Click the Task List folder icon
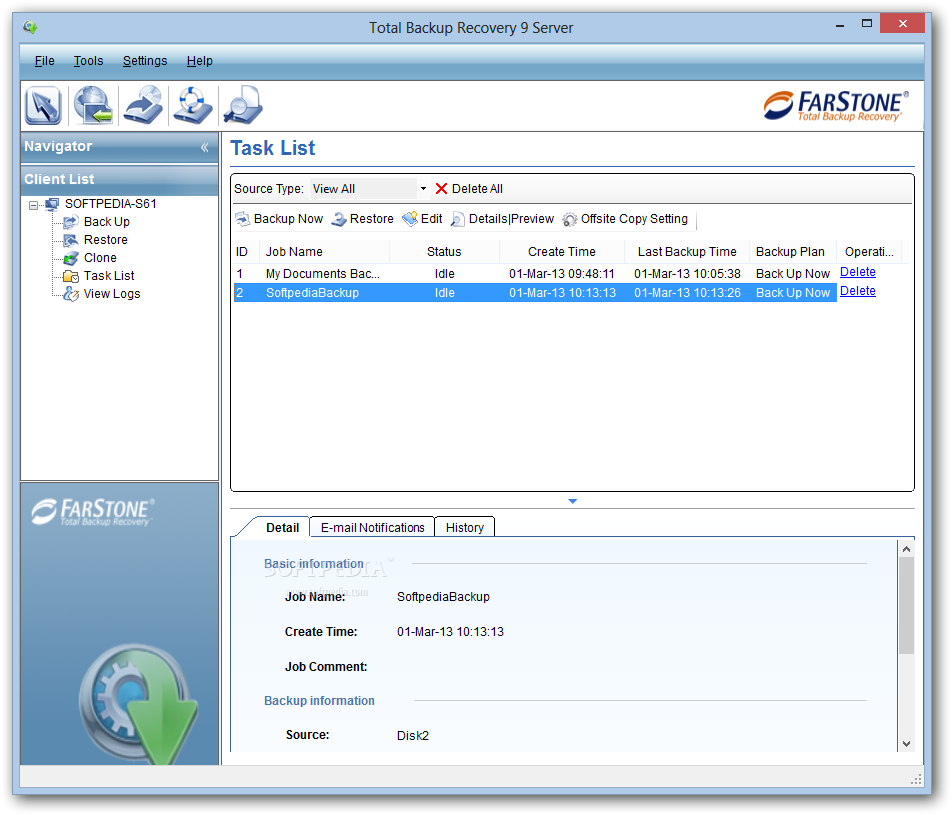The width and height of the screenshot is (952, 815). click(x=71, y=276)
